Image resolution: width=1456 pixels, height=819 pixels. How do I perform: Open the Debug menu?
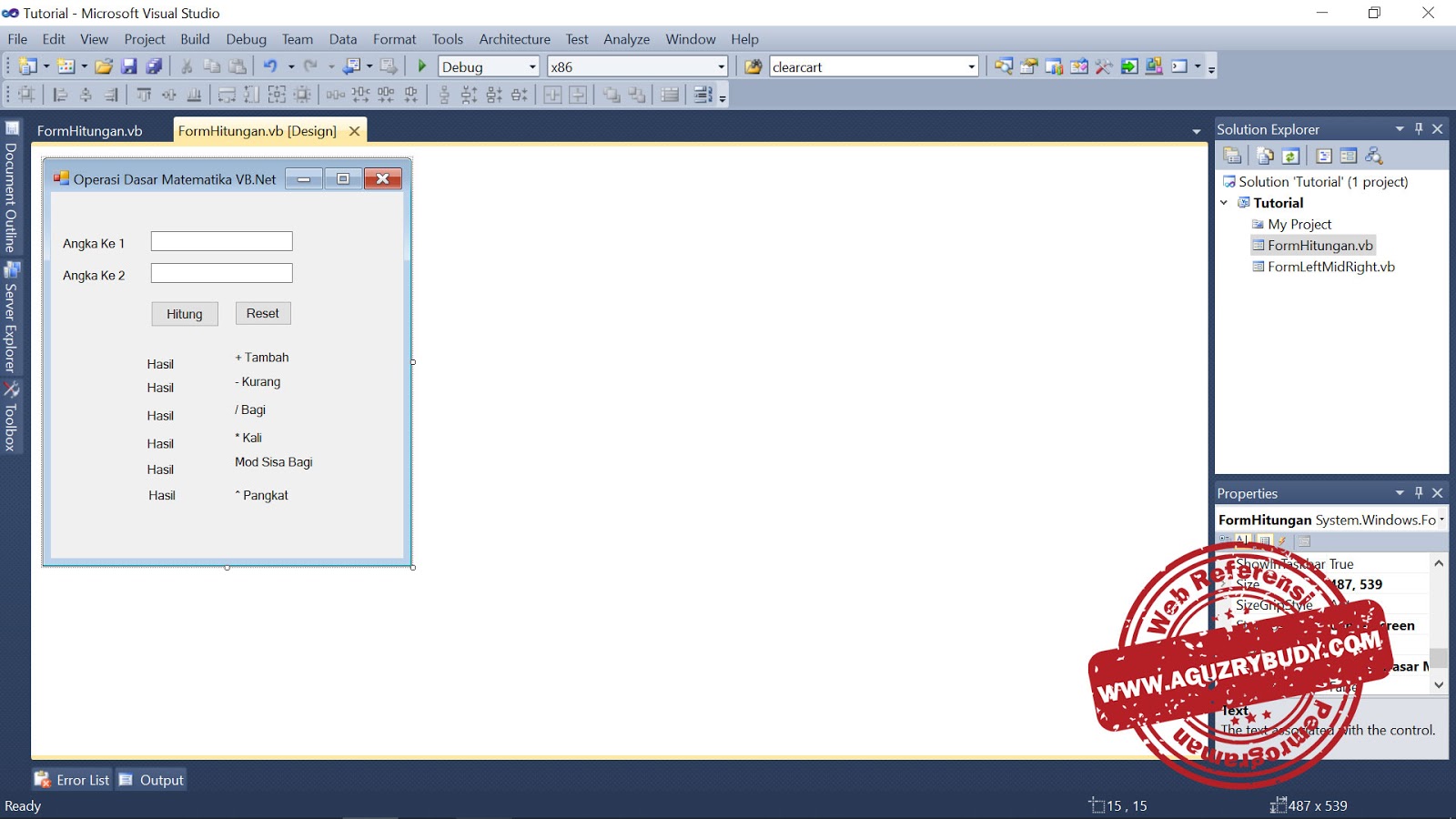click(x=247, y=39)
